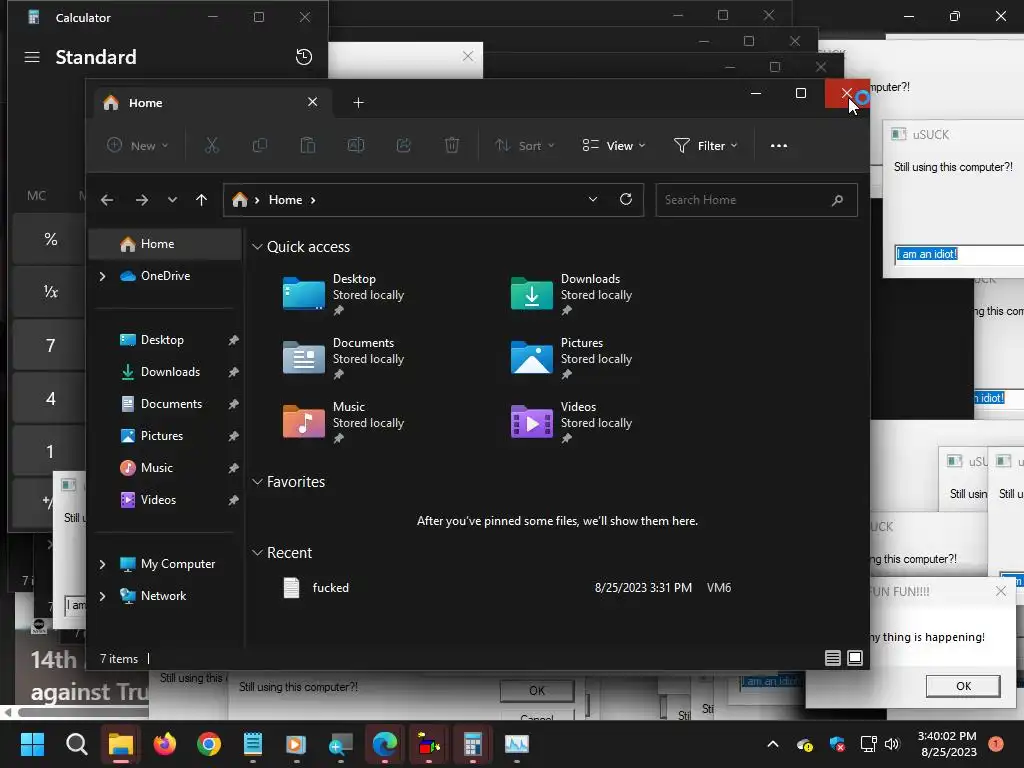The image size is (1024, 768).
Task: Collapse the Quick access section
Action: 257,247
